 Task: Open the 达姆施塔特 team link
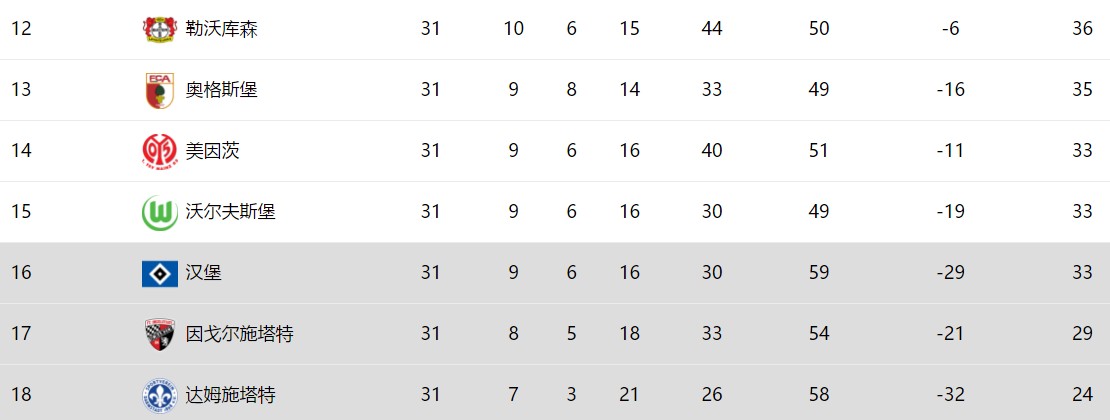(x=231, y=395)
